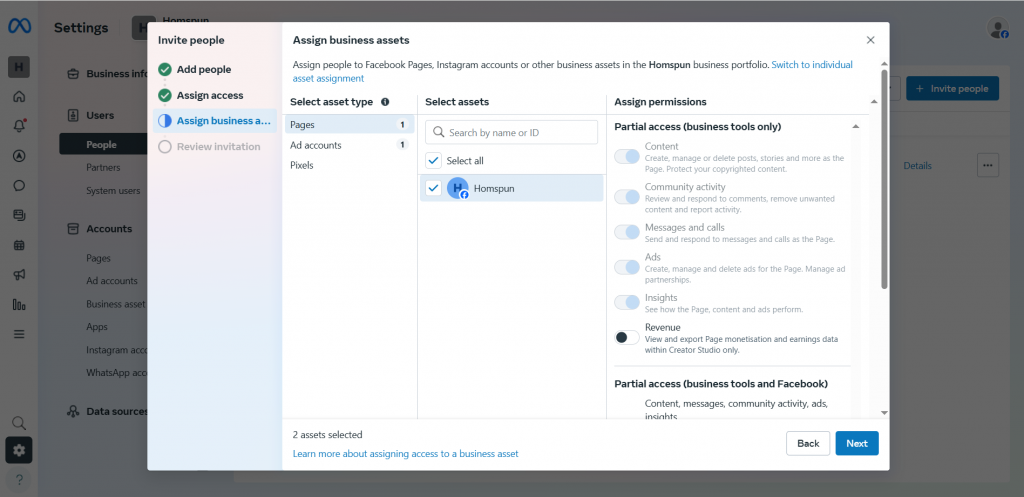Click the Accounts section icon

[74, 229]
